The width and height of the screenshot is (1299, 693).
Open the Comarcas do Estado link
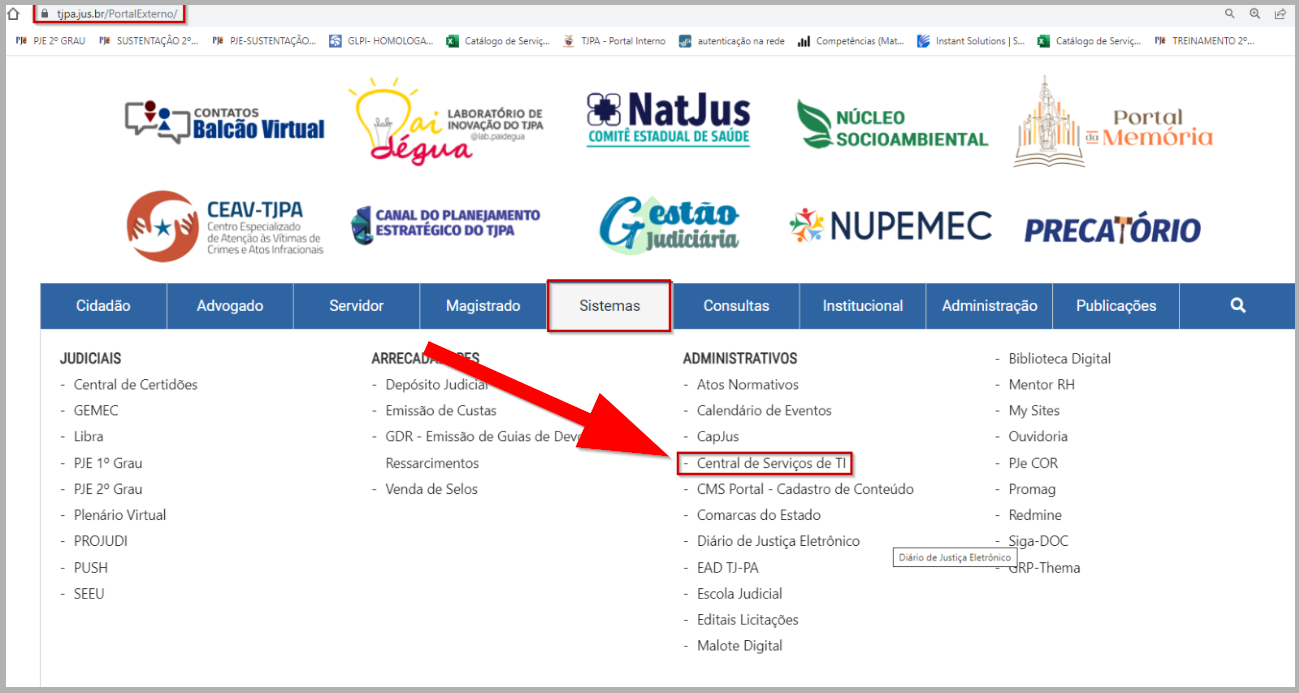[x=759, y=515]
